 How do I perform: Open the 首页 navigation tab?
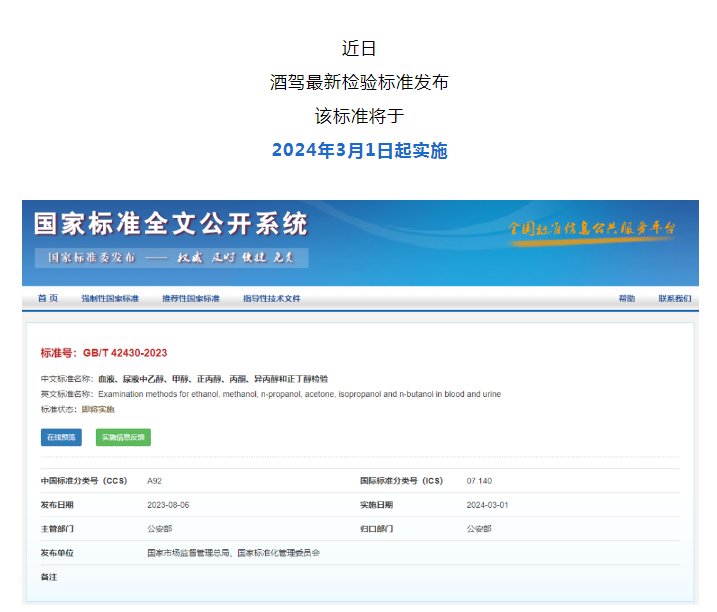click(x=48, y=299)
